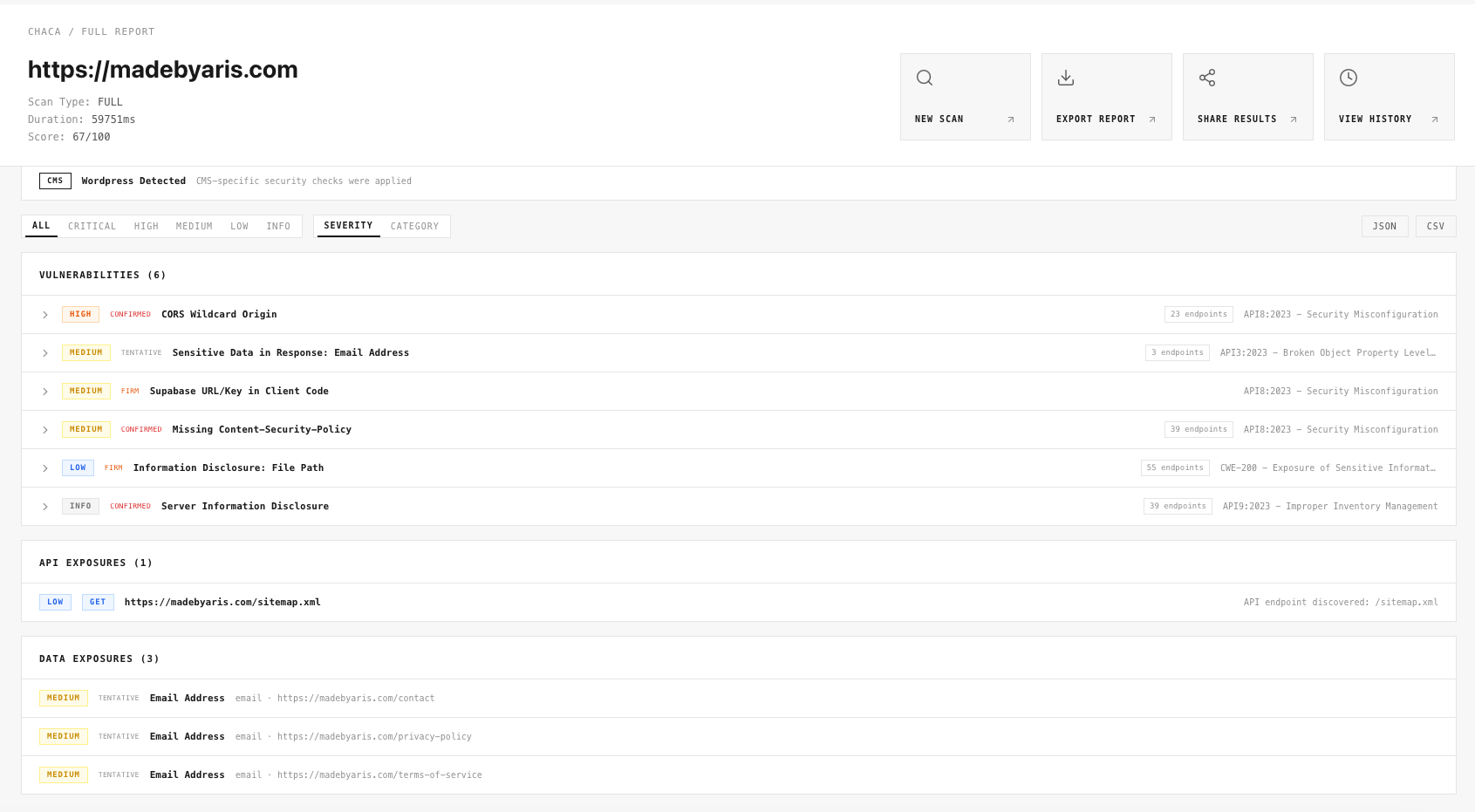Click the magnifier icon on New Scan
This screenshot has height=812, width=1475.
click(x=924, y=78)
